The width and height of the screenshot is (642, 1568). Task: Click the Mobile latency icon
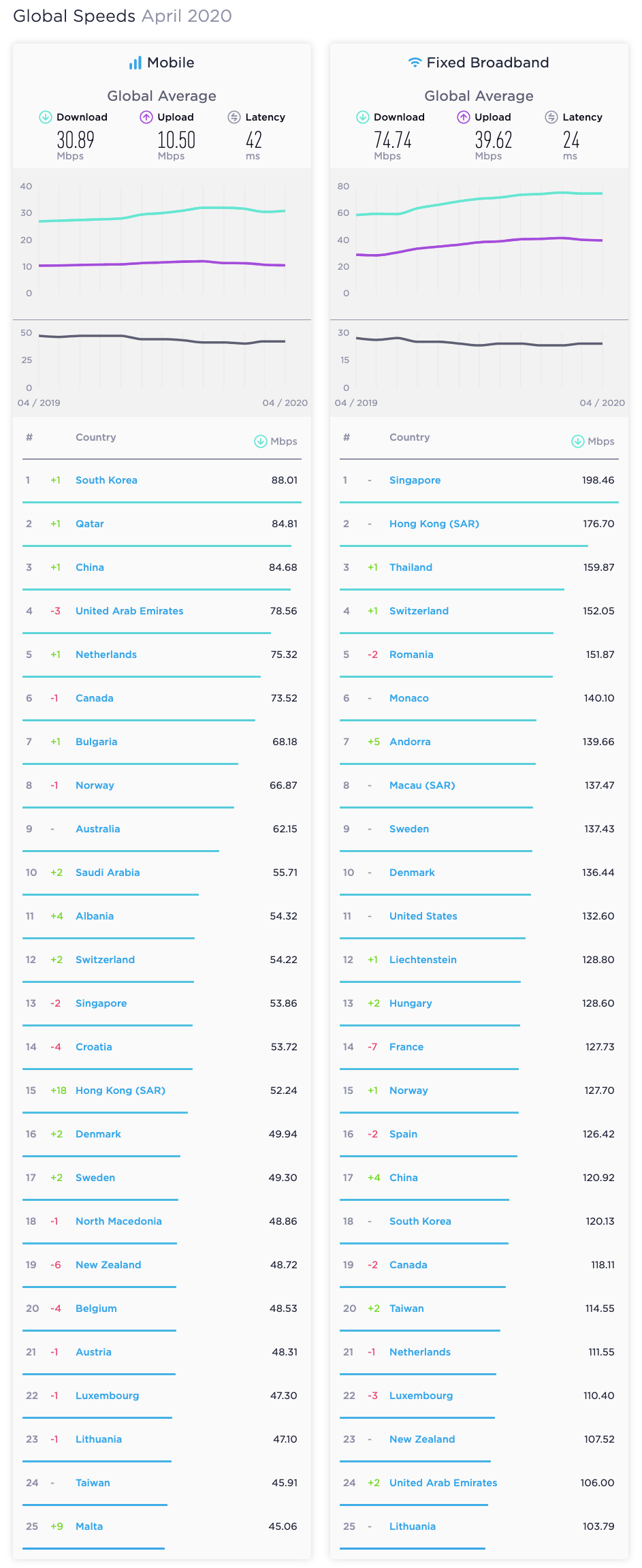pyautogui.click(x=234, y=117)
